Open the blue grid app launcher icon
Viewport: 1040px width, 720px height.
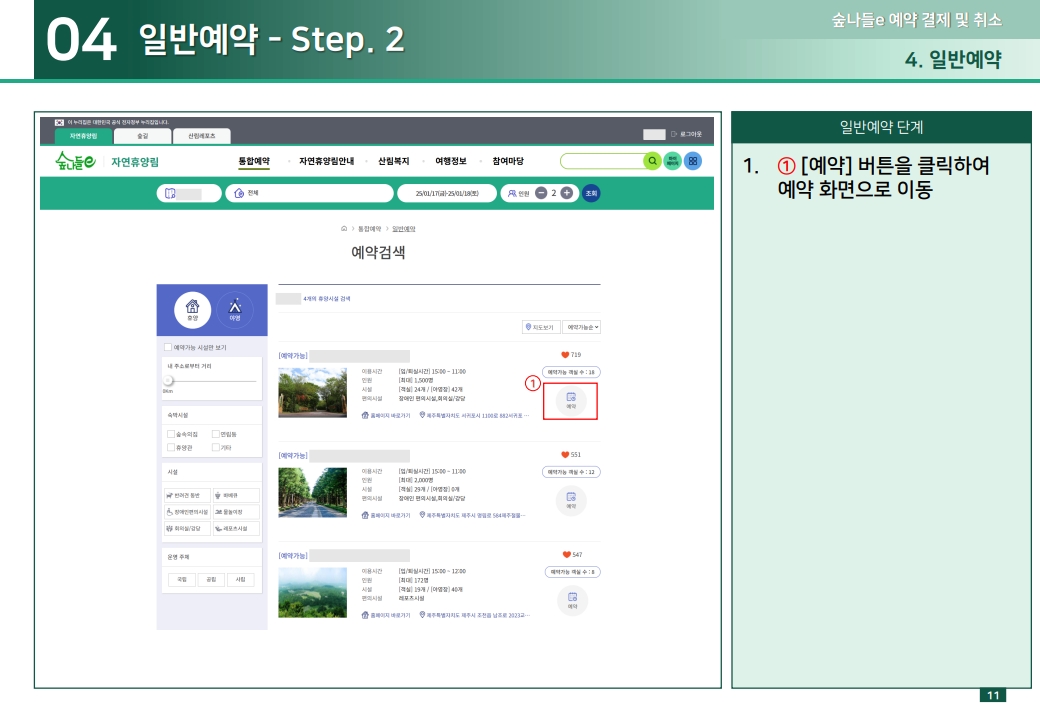[691, 161]
